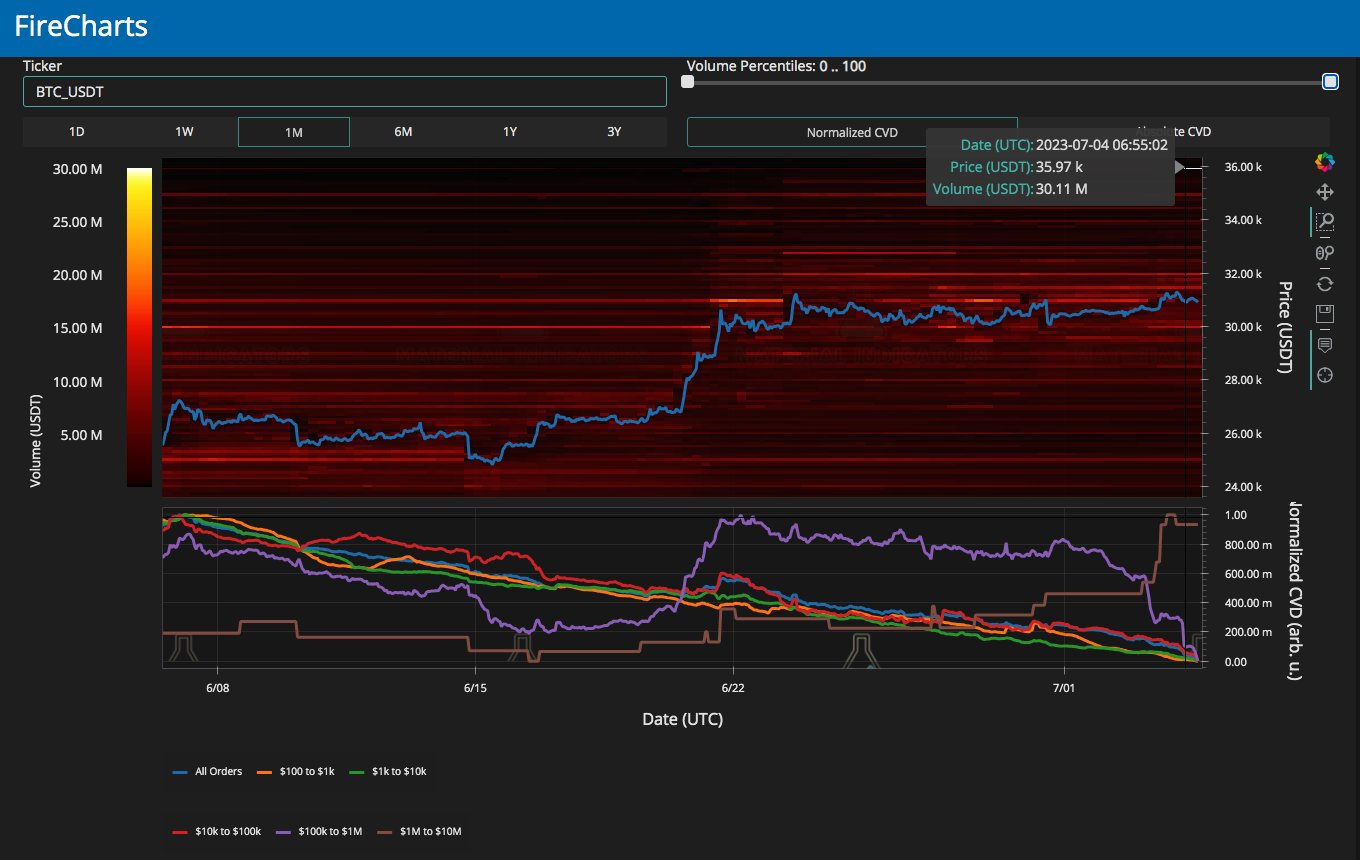Toggle the Crosshair tool
The image size is (1360, 860).
coord(1325,375)
